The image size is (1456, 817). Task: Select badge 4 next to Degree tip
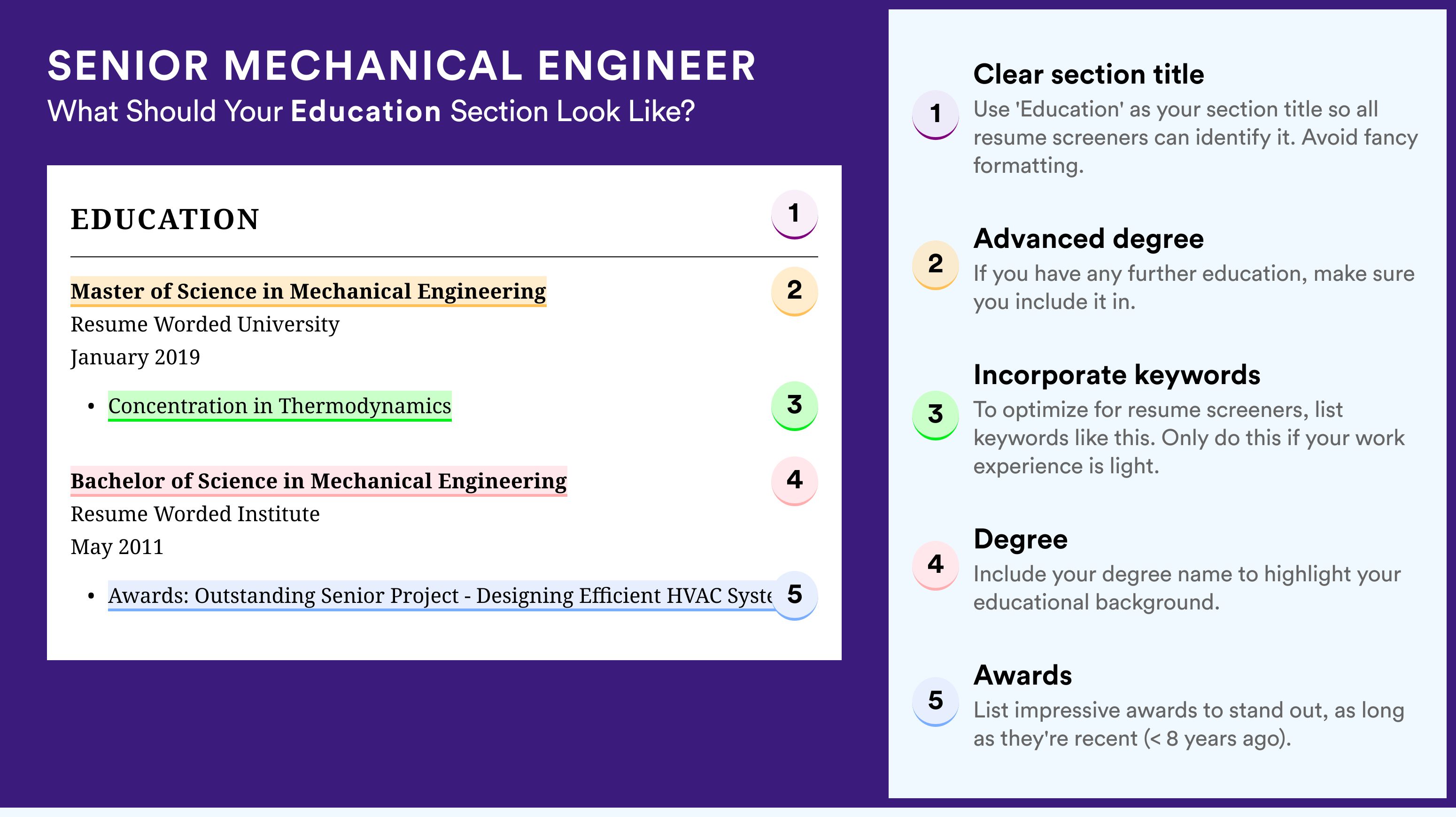coord(936,565)
